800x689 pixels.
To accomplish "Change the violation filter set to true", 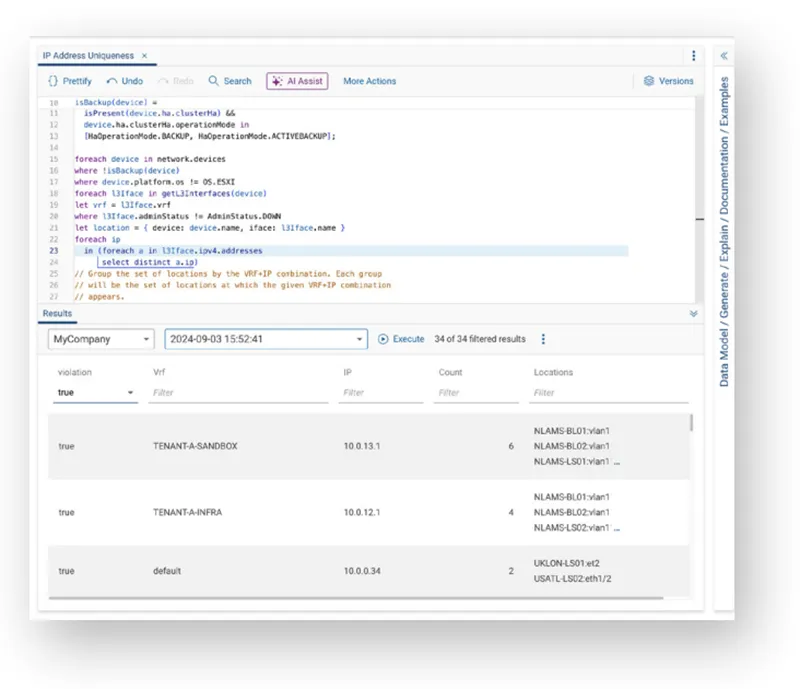I will tap(95, 392).
